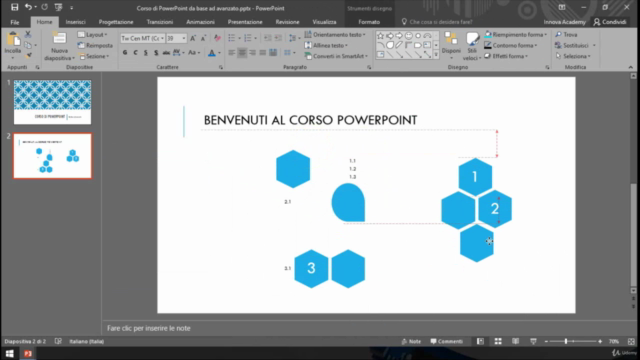This screenshot has width=640, height=360.
Task: Increase font size with the large A icon
Action: [x=193, y=38]
